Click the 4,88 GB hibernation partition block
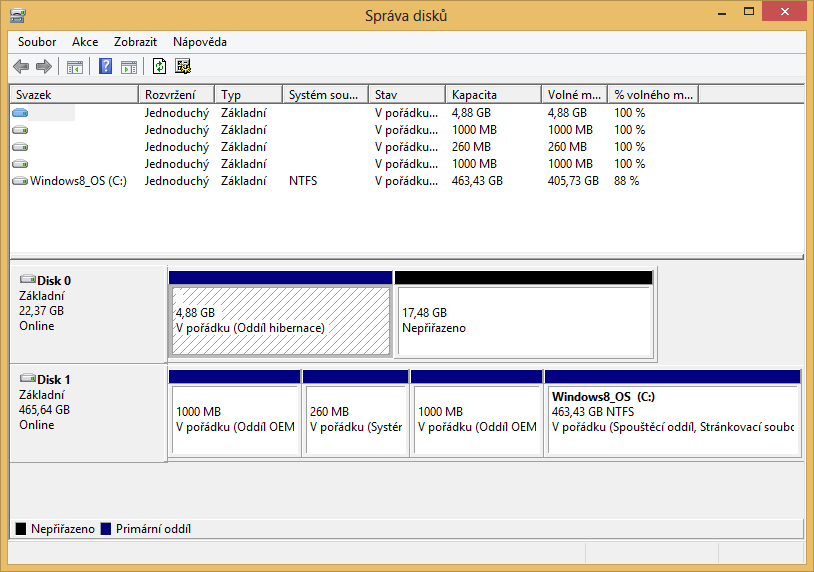814x572 pixels. coord(280,320)
